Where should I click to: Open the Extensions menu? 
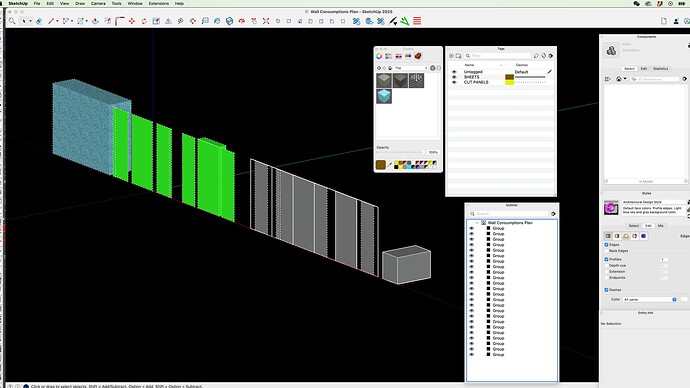point(158,3)
